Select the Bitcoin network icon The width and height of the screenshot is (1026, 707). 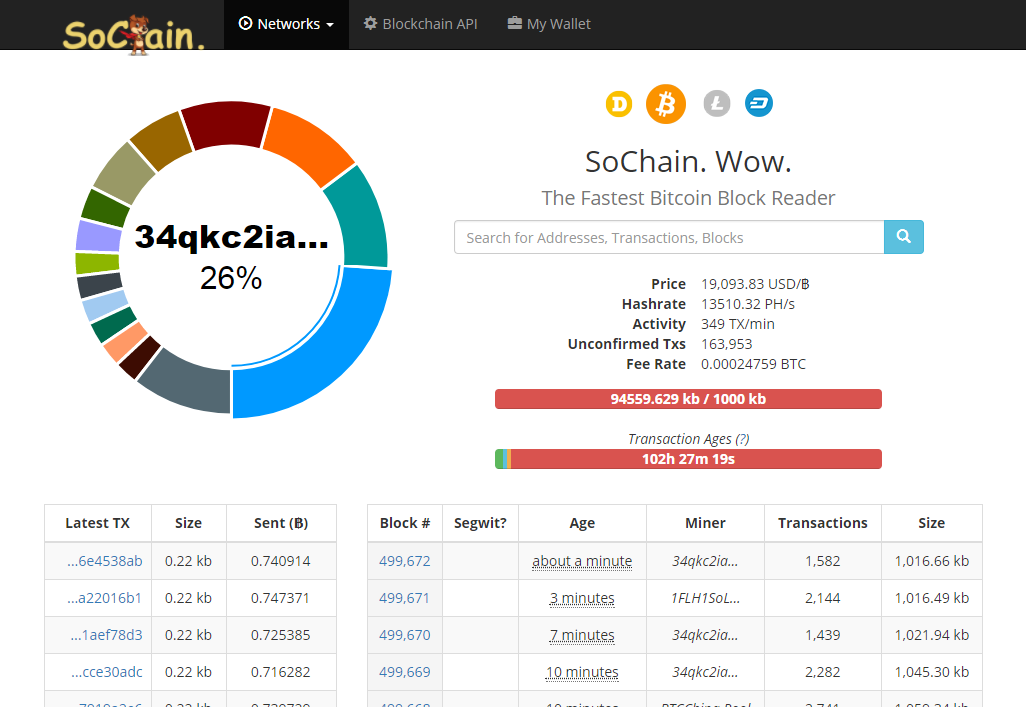tap(665, 103)
